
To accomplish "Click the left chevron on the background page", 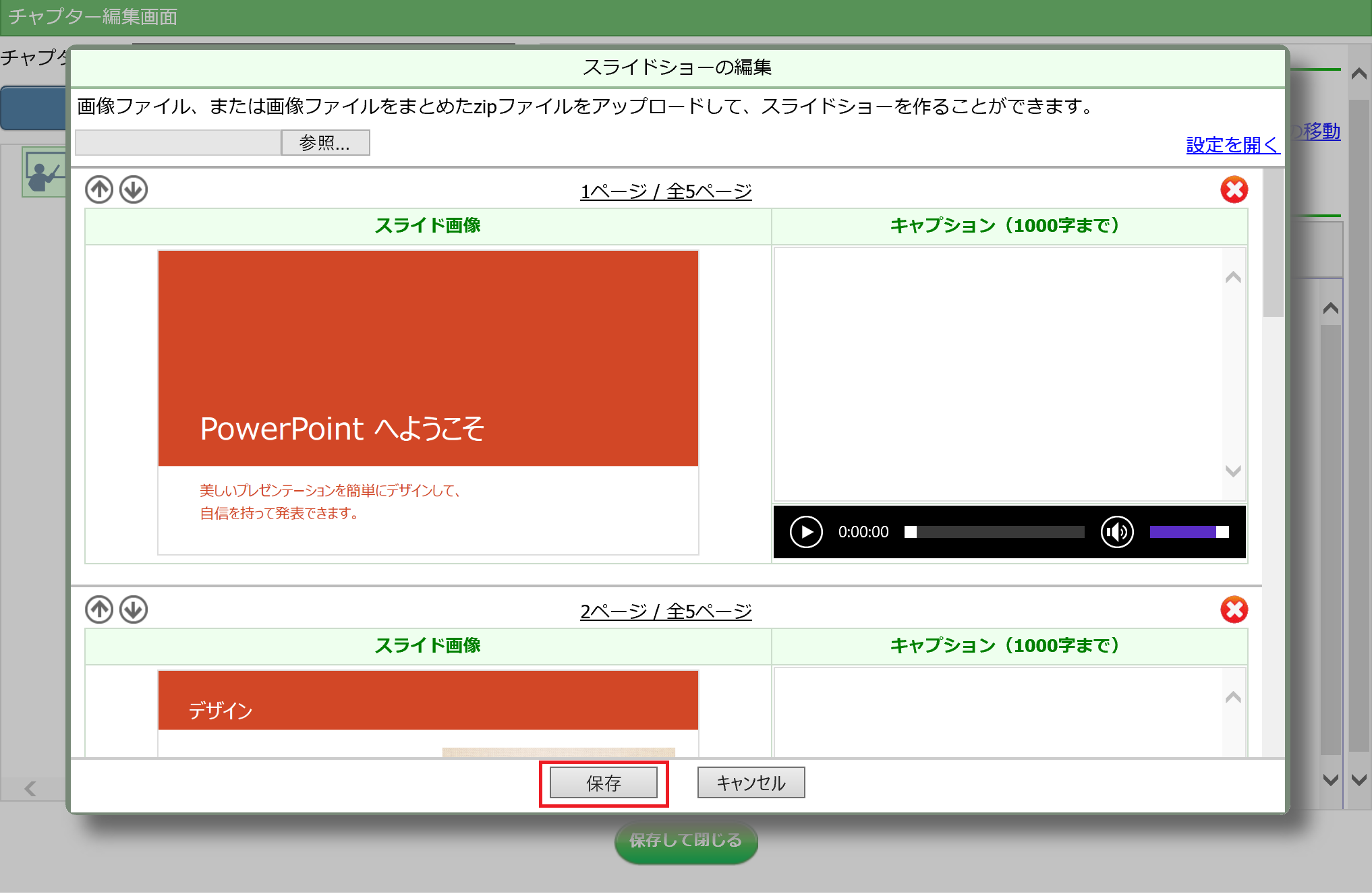I will pos(30,789).
